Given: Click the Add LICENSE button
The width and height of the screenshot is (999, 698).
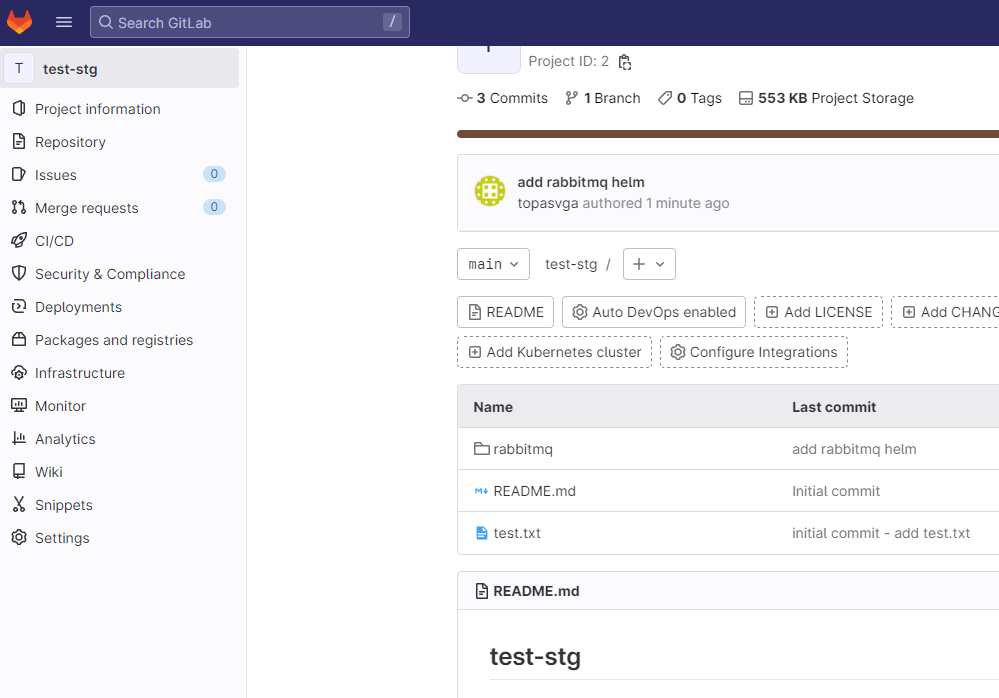Looking at the screenshot, I should (x=818, y=312).
